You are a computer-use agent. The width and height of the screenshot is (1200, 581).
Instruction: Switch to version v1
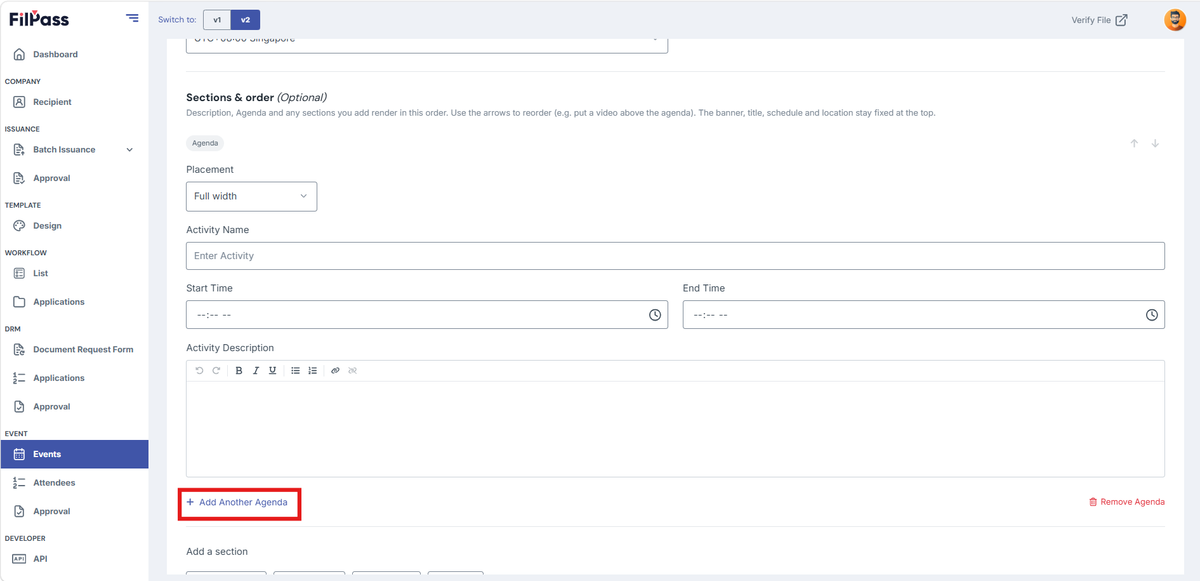(217, 20)
